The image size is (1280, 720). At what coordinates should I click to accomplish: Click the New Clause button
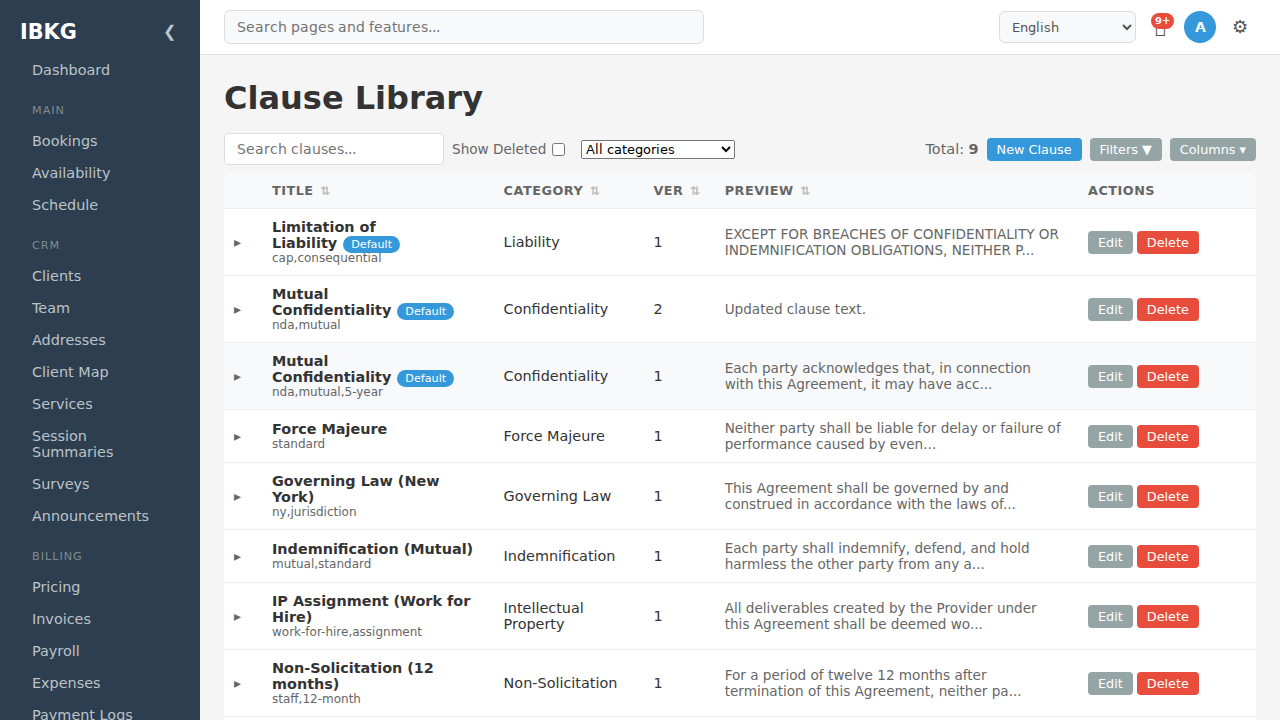[1034, 149]
